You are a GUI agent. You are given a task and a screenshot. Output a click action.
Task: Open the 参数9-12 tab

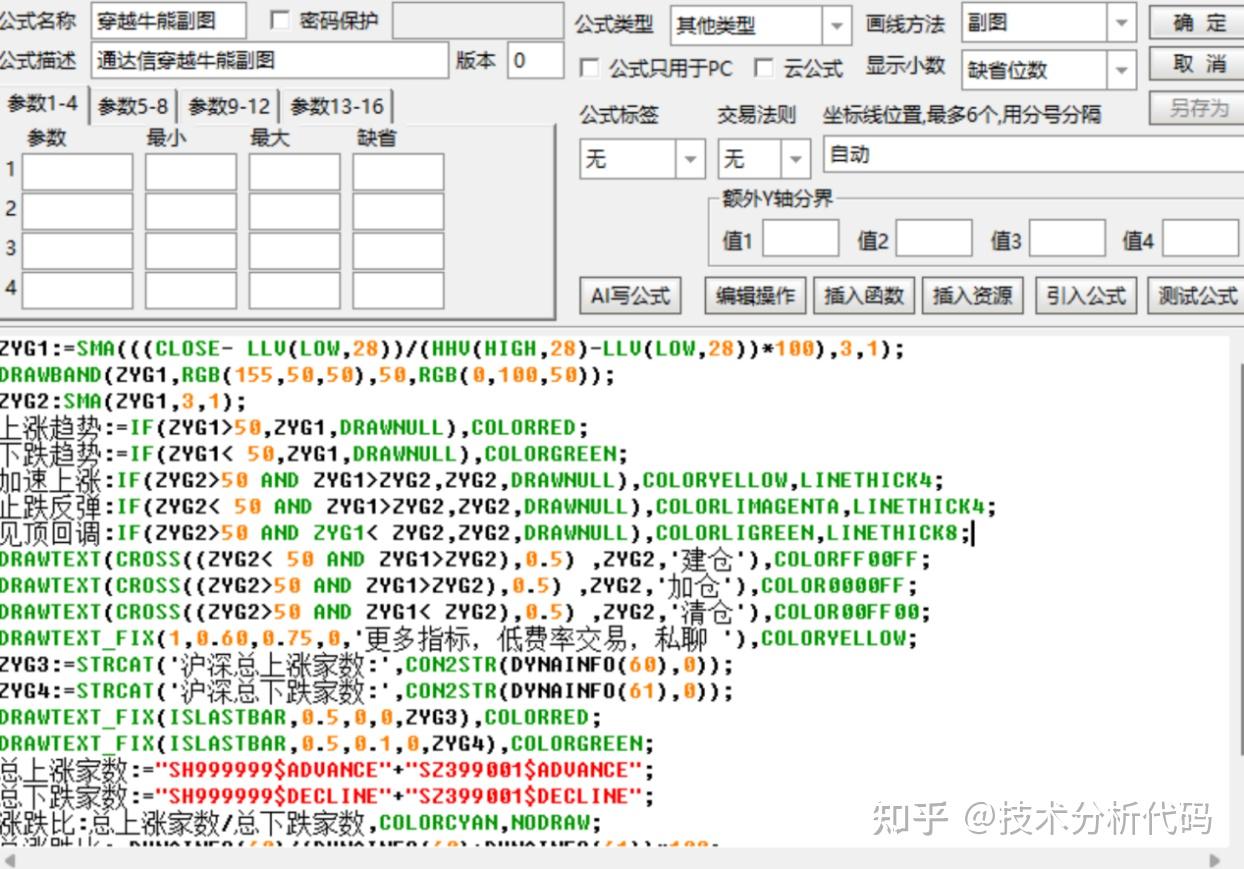point(229,106)
